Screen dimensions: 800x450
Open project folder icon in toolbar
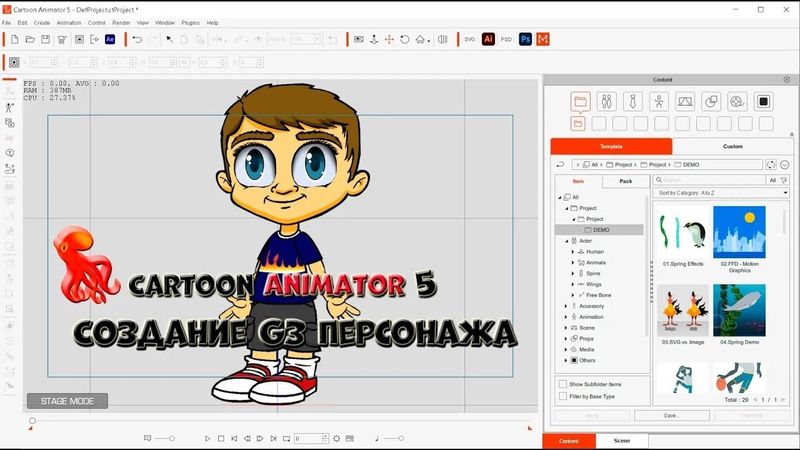[x=30, y=39]
